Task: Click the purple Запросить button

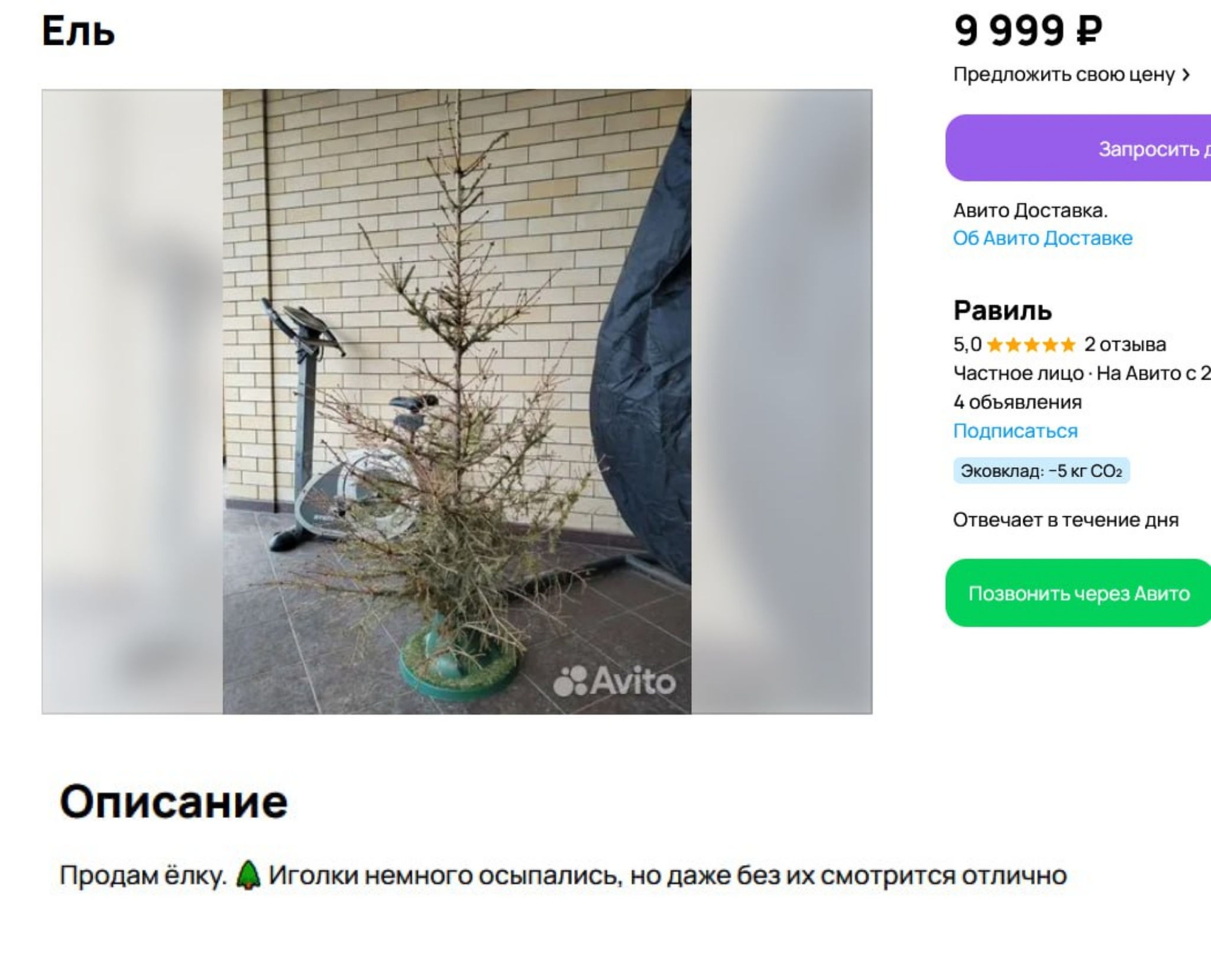Action: (x=1078, y=148)
